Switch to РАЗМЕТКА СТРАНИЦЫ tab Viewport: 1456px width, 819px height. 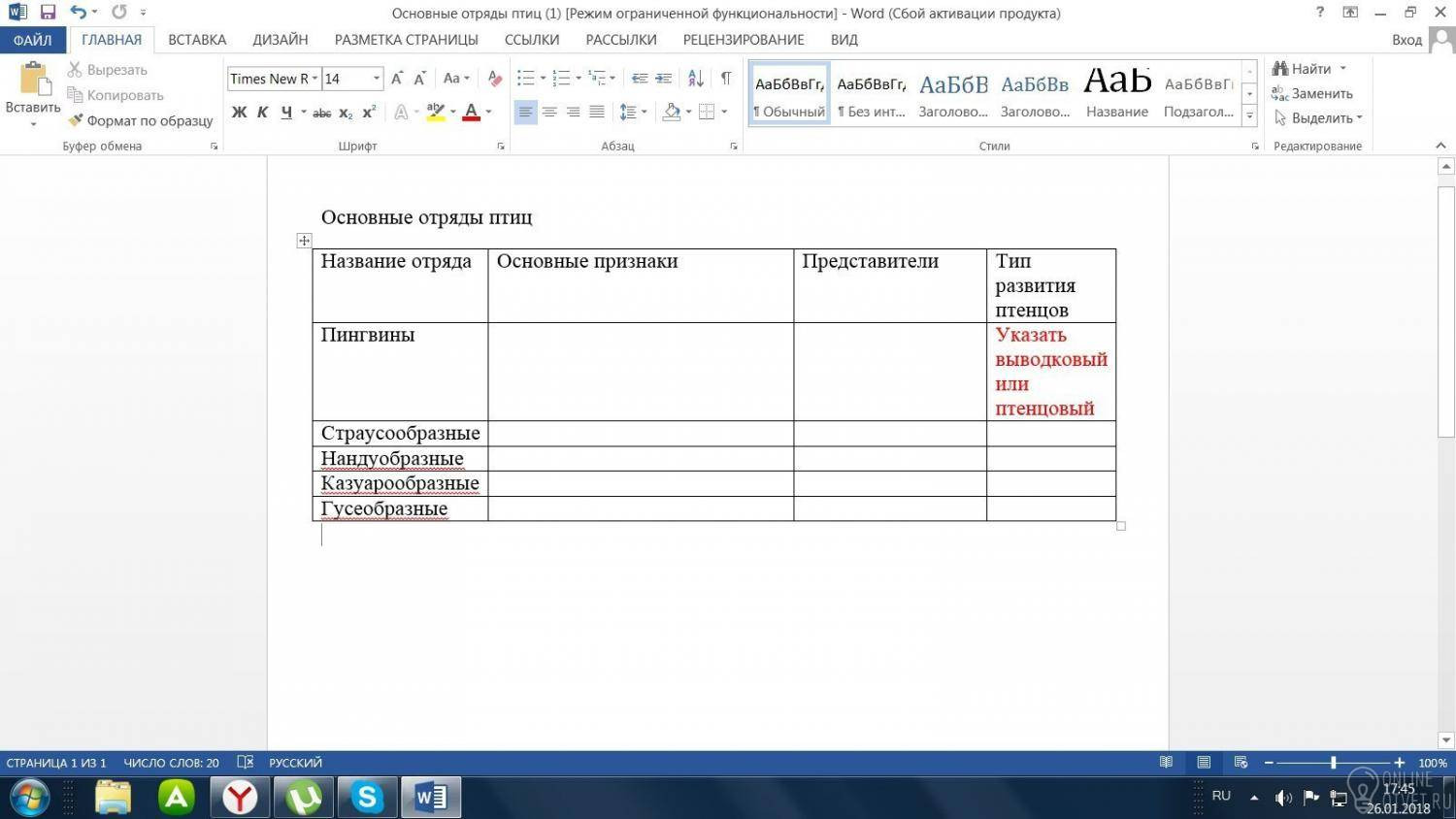pyautogui.click(x=407, y=40)
